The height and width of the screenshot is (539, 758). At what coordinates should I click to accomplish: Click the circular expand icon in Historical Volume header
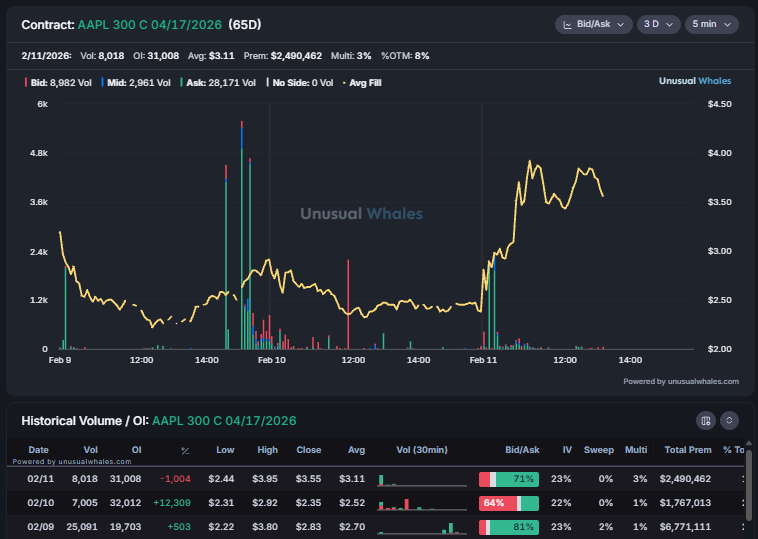tap(729, 421)
